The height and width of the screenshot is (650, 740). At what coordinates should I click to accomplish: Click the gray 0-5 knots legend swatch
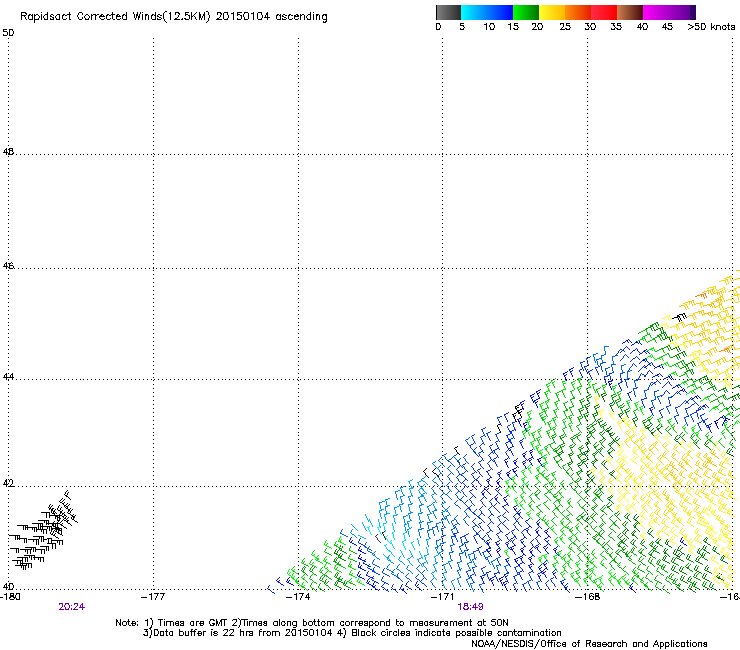pos(448,12)
